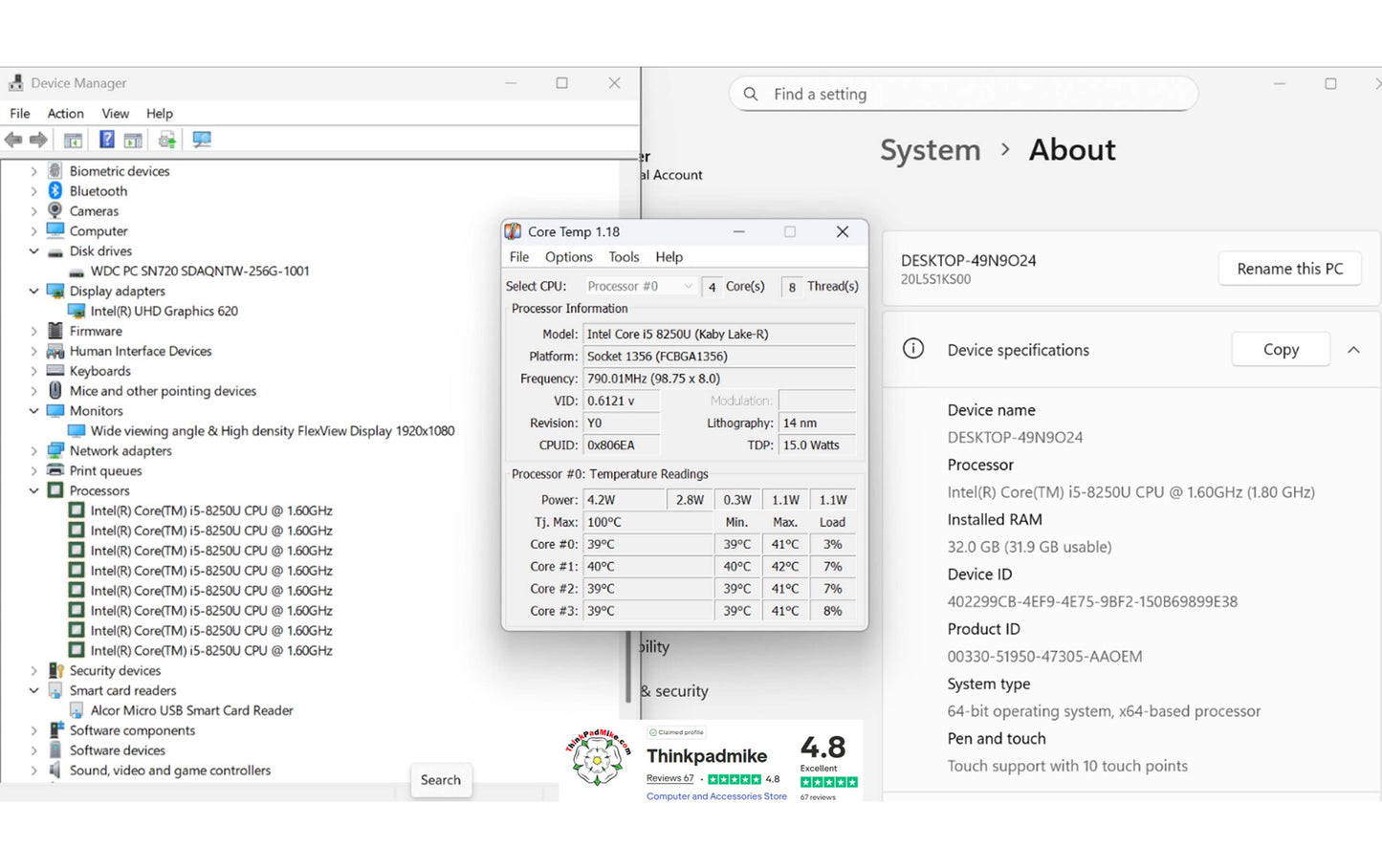The image size is (1382, 868).
Task: Select WDC PC SN720 disk drive entry
Action: (199, 271)
